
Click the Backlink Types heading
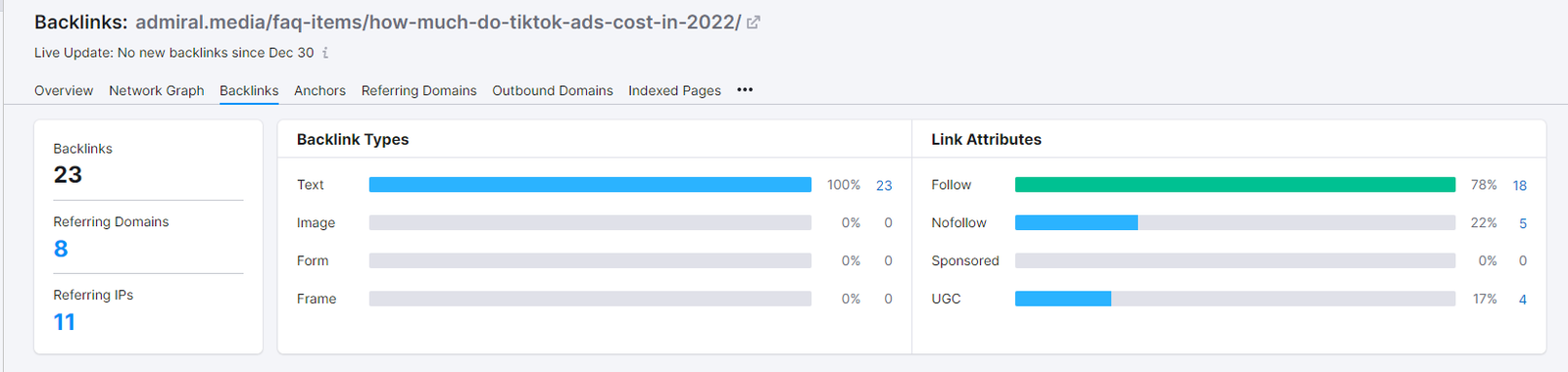pyautogui.click(x=353, y=139)
